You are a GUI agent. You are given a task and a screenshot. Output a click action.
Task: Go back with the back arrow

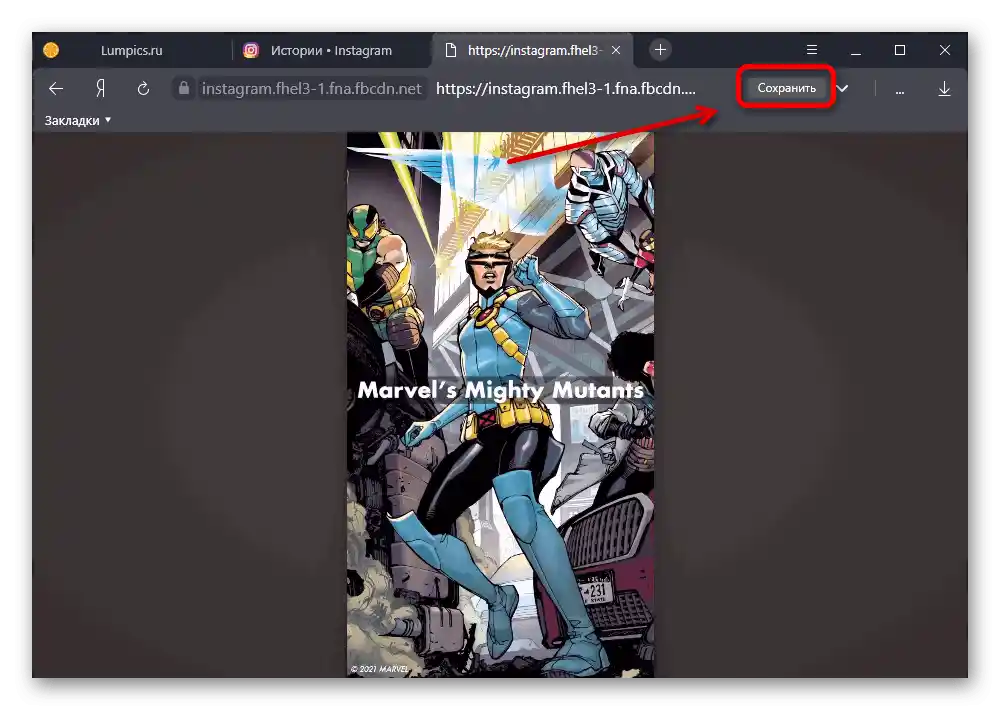coord(56,89)
